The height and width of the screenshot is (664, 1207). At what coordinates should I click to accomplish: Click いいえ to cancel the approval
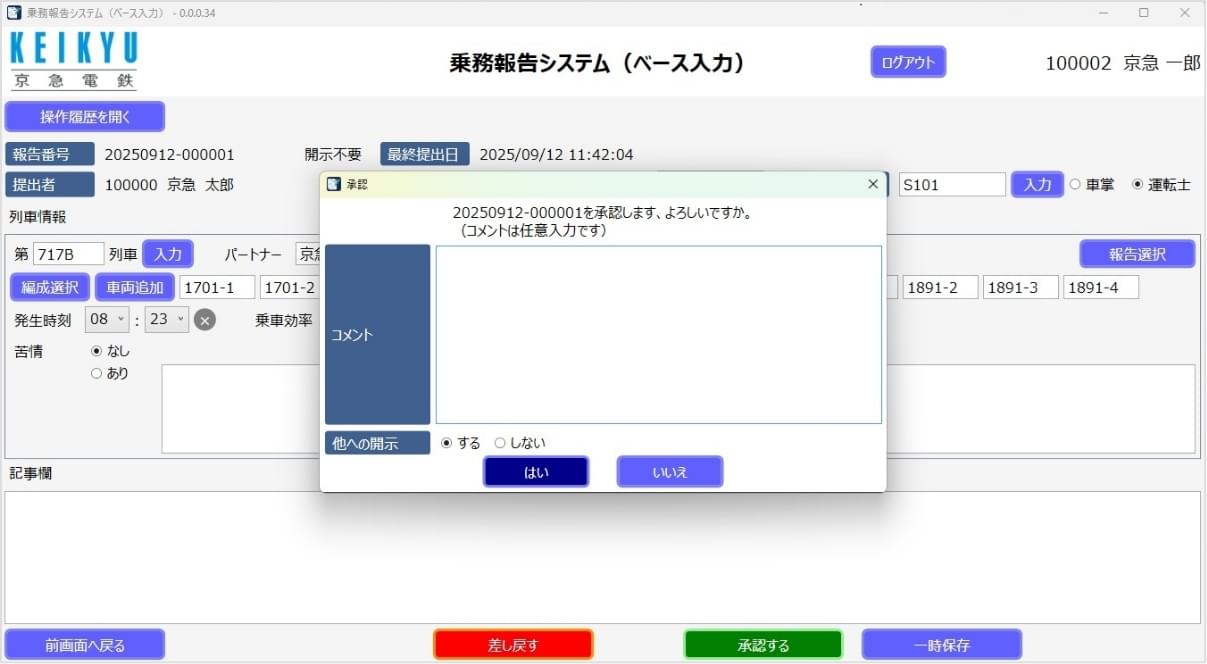(x=669, y=471)
